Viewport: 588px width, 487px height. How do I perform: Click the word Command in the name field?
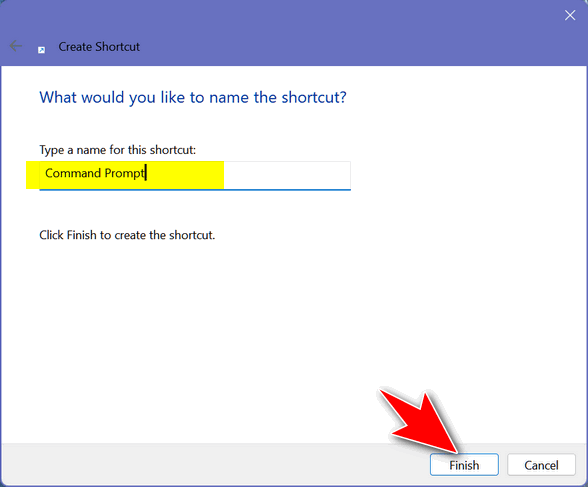(x=73, y=173)
